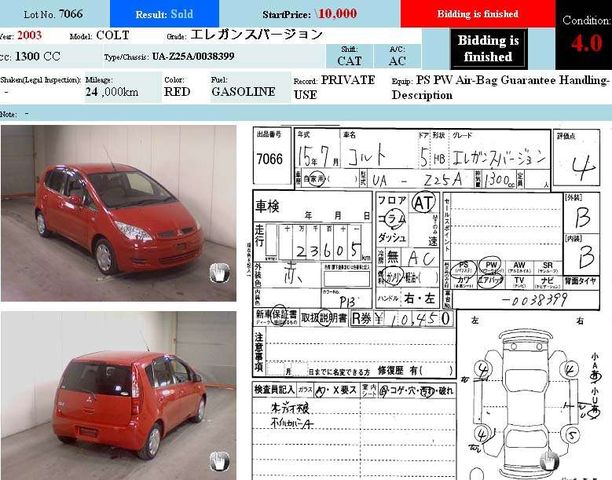Click the black 'Bidding is finished' box
The width and height of the screenshot is (612, 480).
click(x=488, y=49)
